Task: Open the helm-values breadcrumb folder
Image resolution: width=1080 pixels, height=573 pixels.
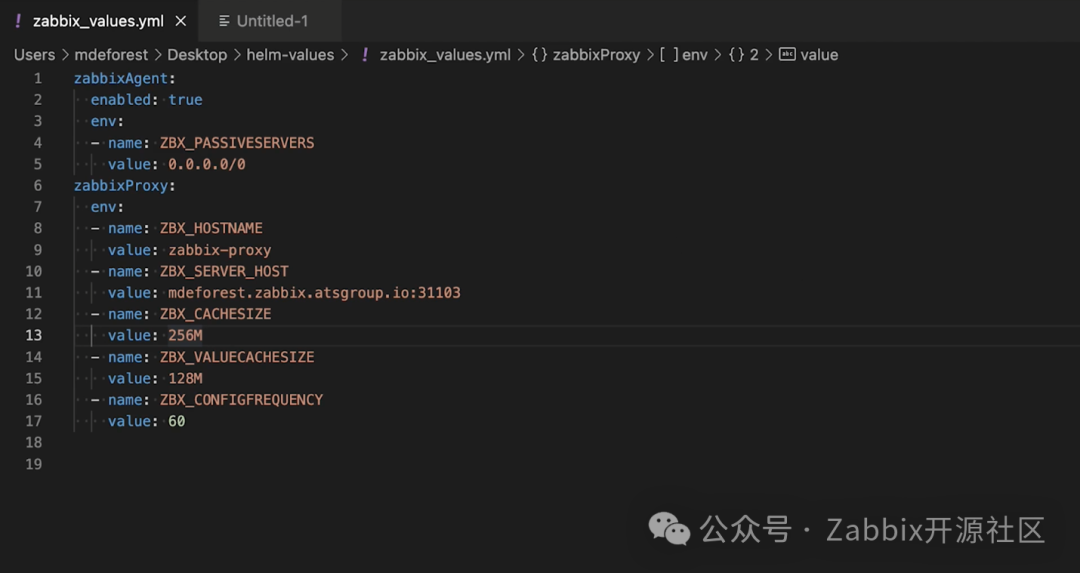Action: 290,55
